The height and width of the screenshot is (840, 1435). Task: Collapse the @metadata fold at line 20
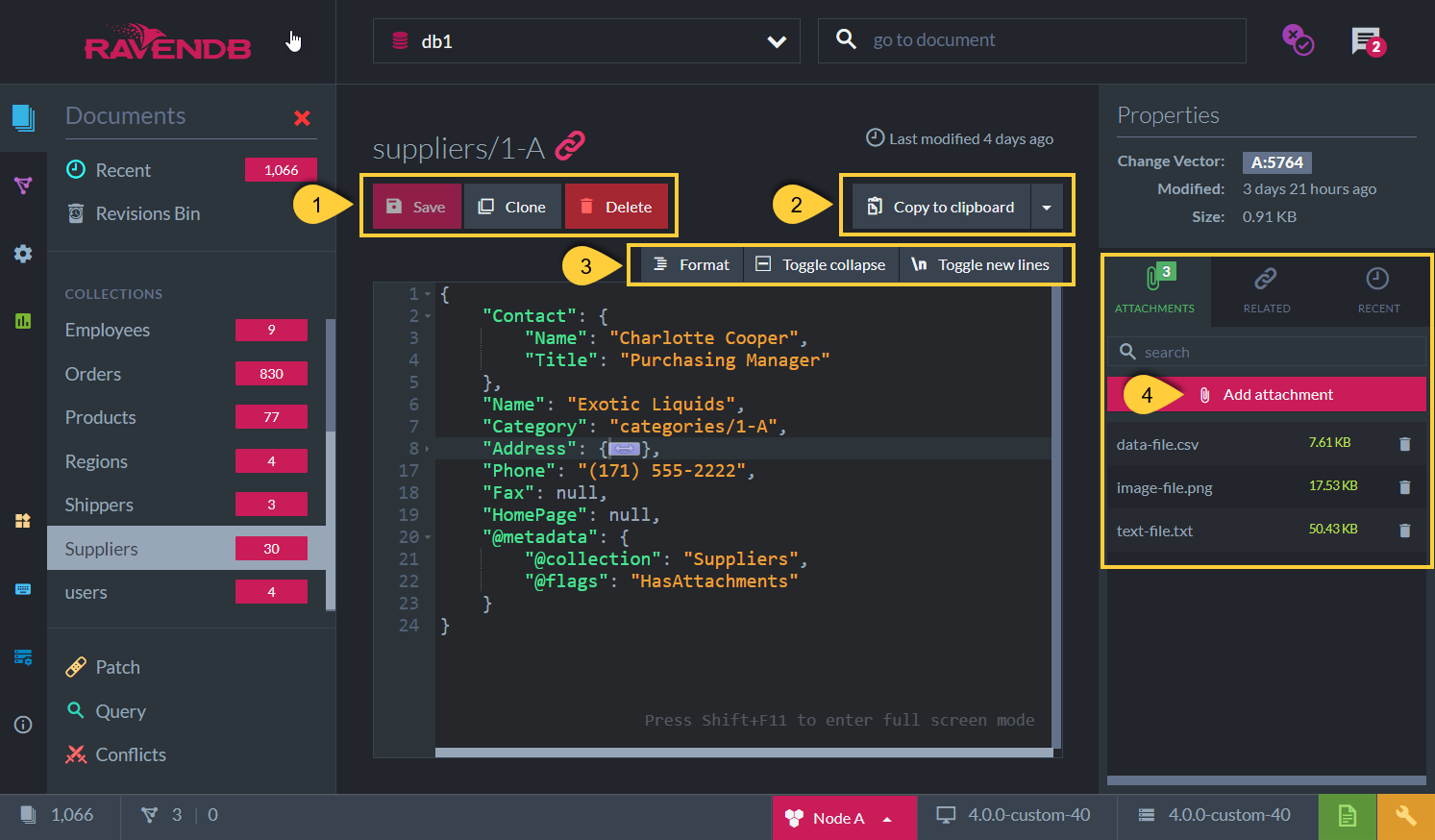(x=428, y=537)
